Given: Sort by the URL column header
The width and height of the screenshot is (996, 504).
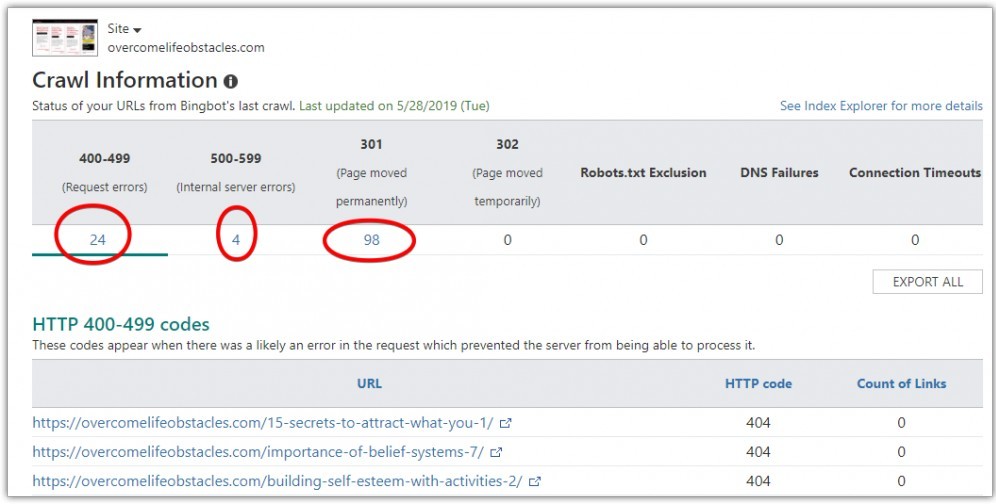Looking at the screenshot, I should coord(369,383).
